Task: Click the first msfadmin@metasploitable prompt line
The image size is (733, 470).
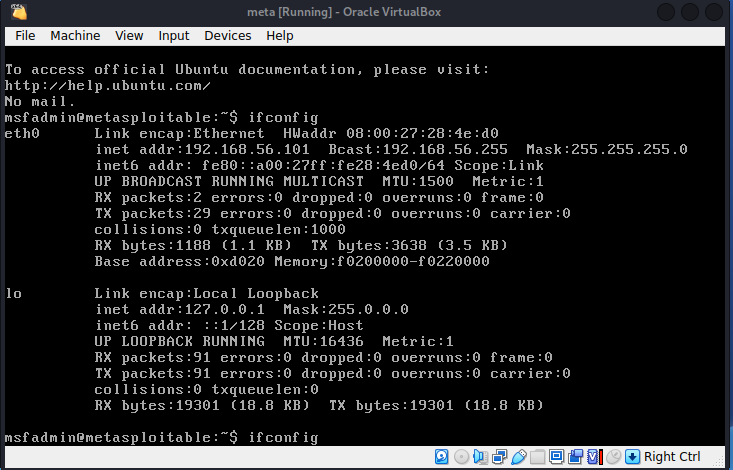Action: [x=162, y=117]
